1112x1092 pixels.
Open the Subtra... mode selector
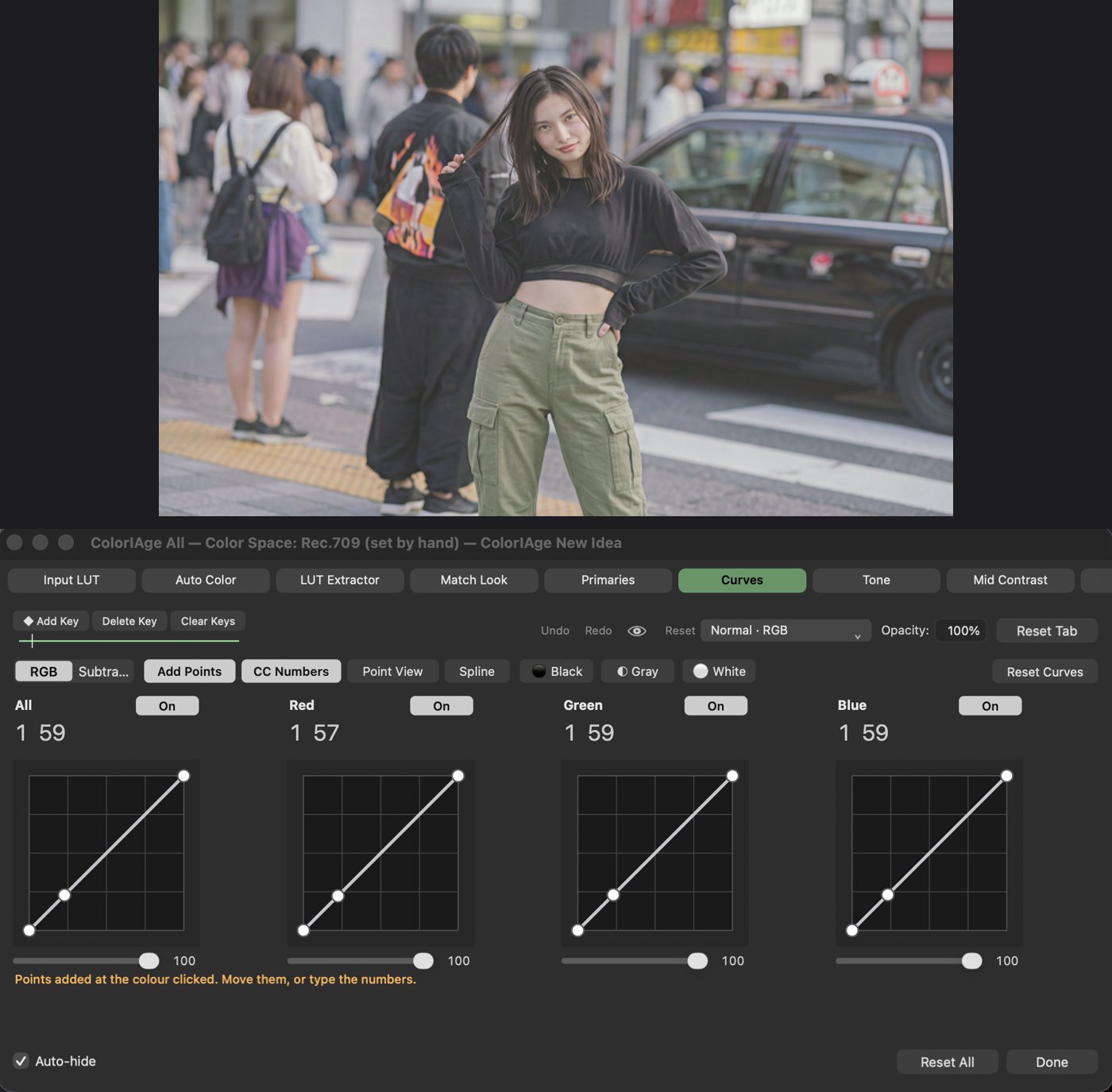103,671
